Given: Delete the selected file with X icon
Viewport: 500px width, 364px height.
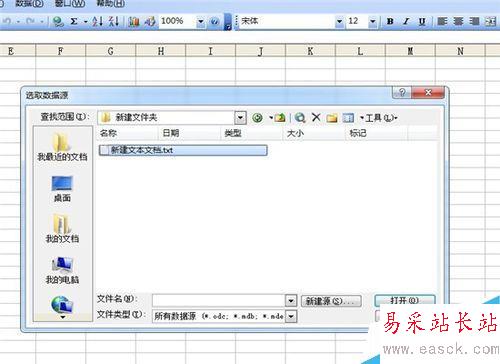Looking at the screenshot, I should (x=316, y=117).
